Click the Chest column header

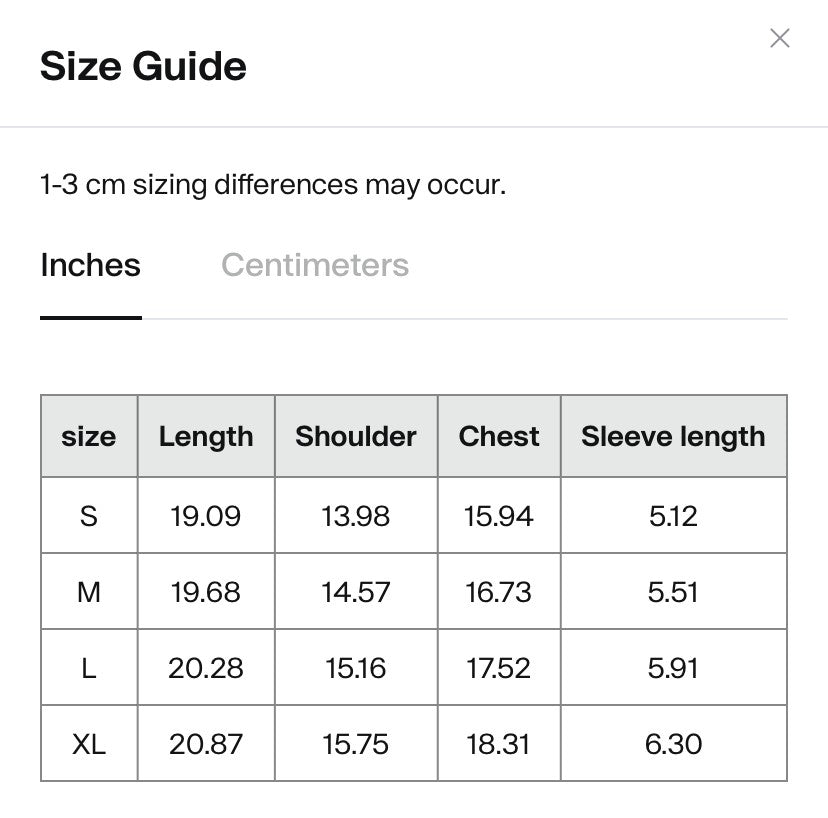click(x=499, y=436)
